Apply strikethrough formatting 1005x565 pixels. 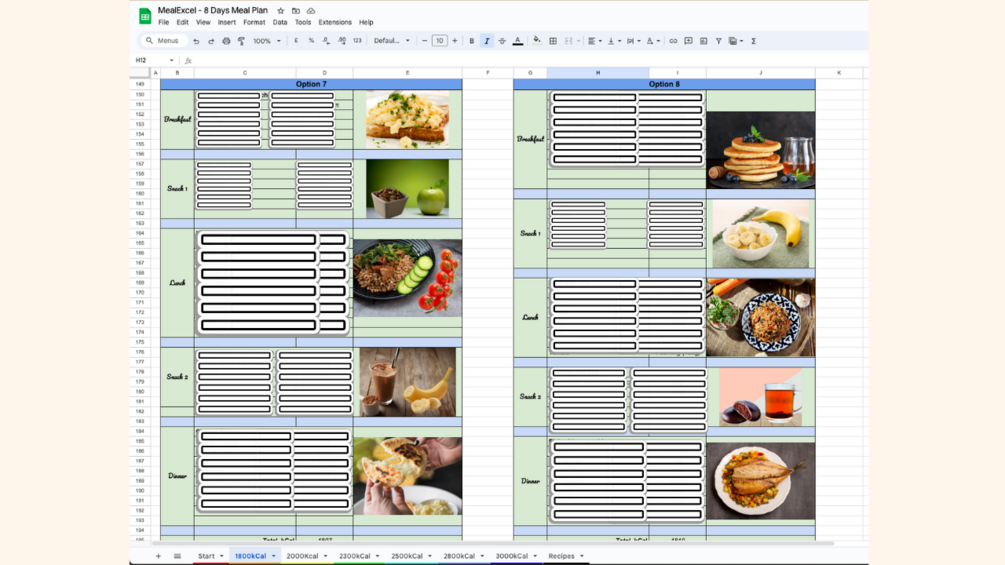point(502,41)
